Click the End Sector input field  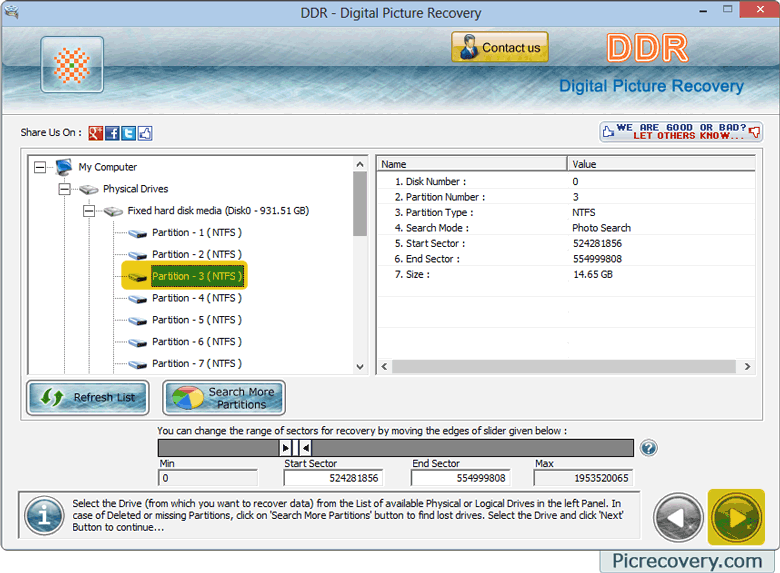(460, 478)
